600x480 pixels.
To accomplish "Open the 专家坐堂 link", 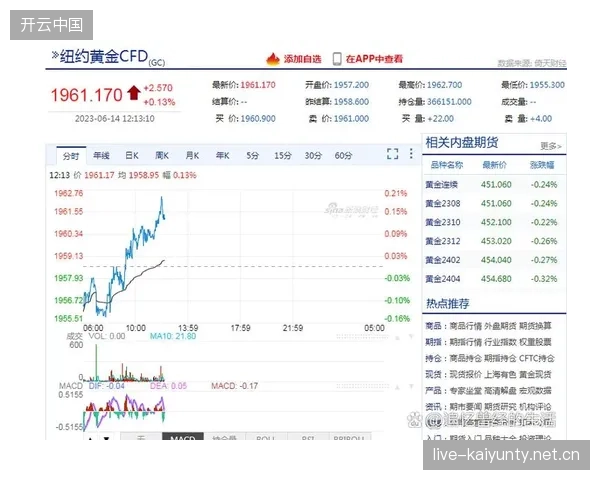I will point(465,390).
